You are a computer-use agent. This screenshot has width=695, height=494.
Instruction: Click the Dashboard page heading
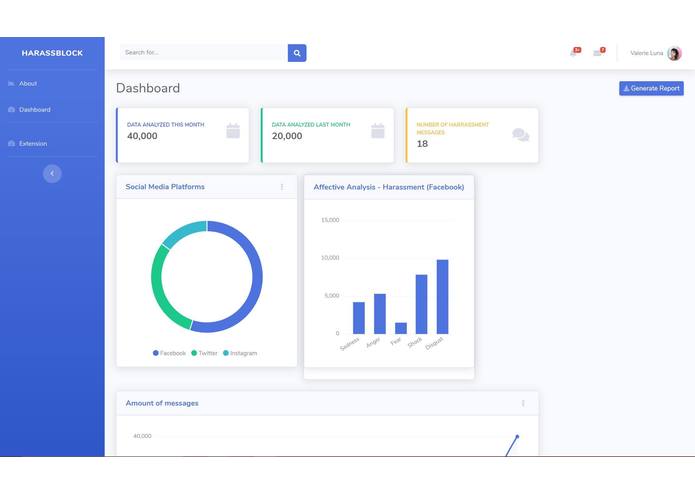[x=148, y=88]
